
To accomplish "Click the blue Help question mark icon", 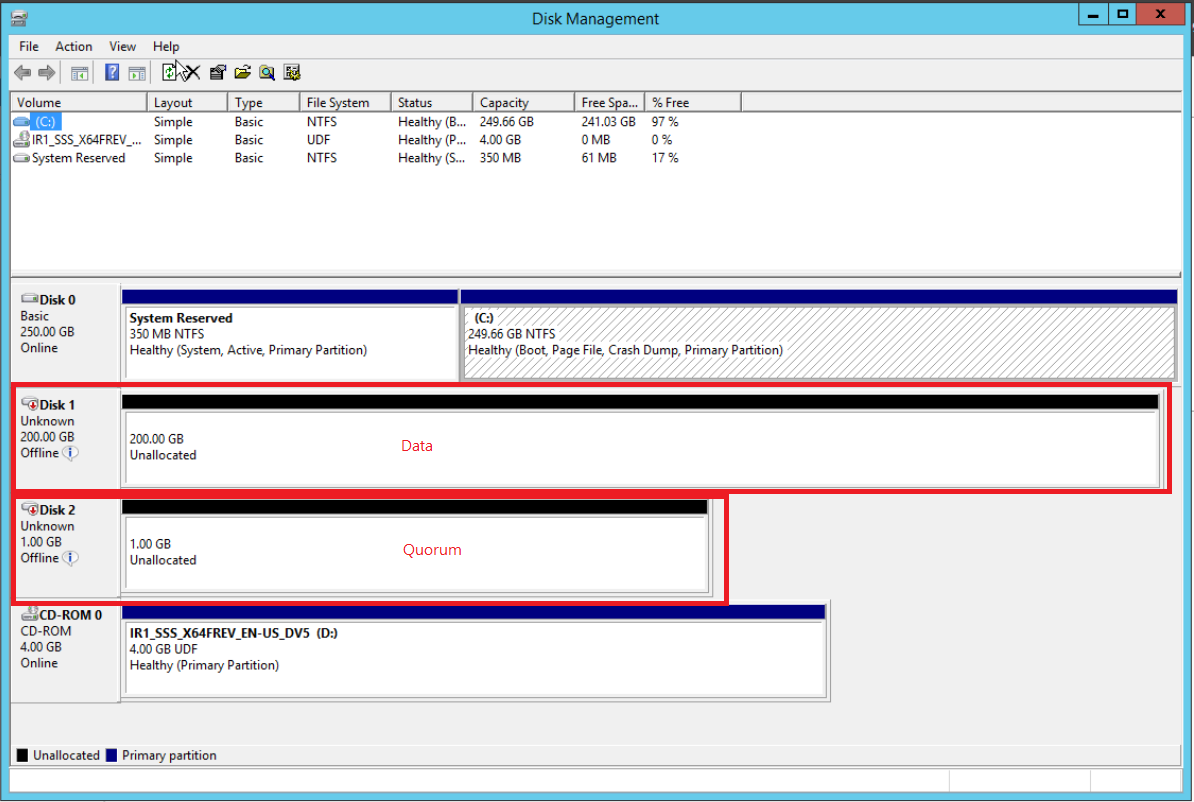I will coord(112,72).
